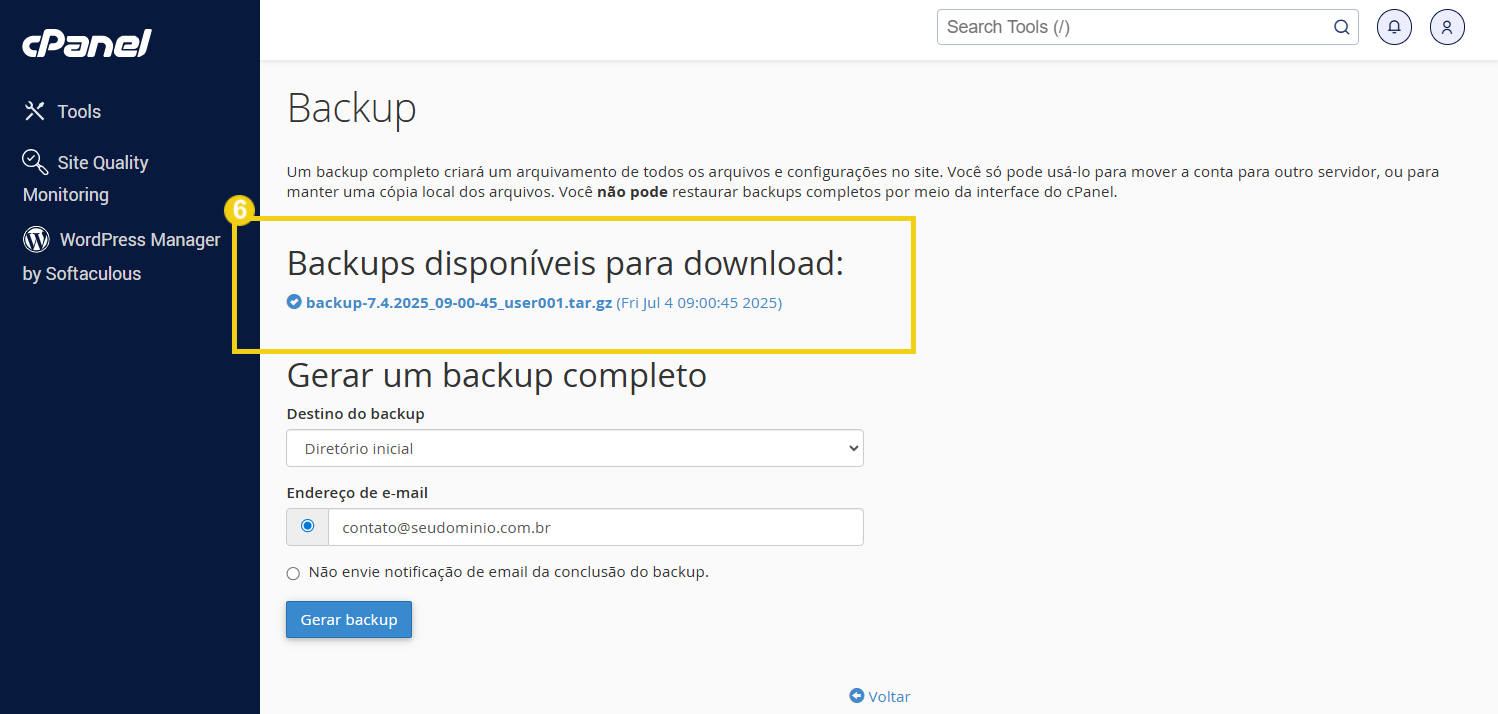Focus the Search Tools field
Image resolution: width=1498 pixels, height=714 pixels.
(1147, 27)
